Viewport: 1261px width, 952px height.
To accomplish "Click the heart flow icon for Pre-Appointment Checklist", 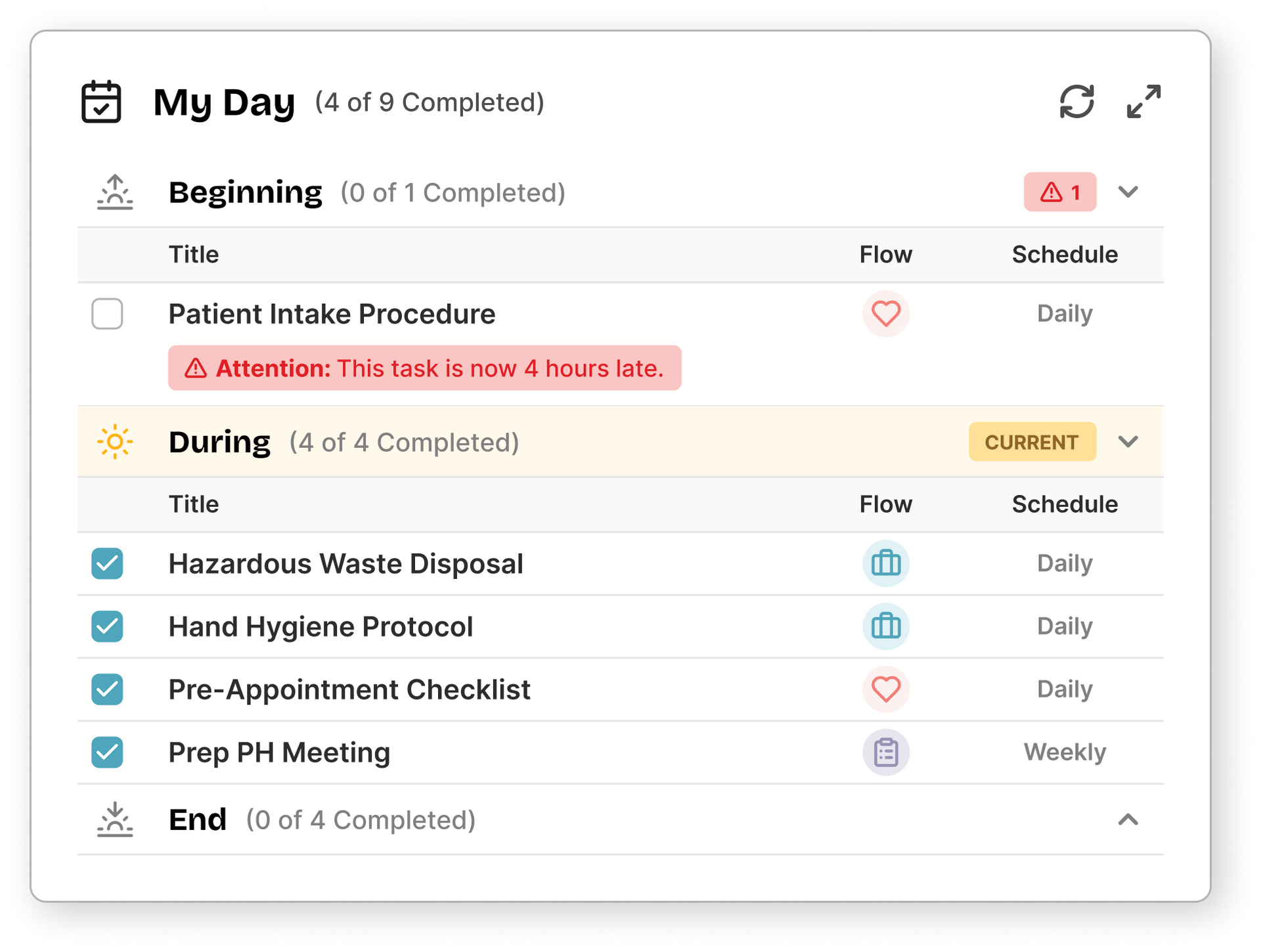I will click(885, 689).
